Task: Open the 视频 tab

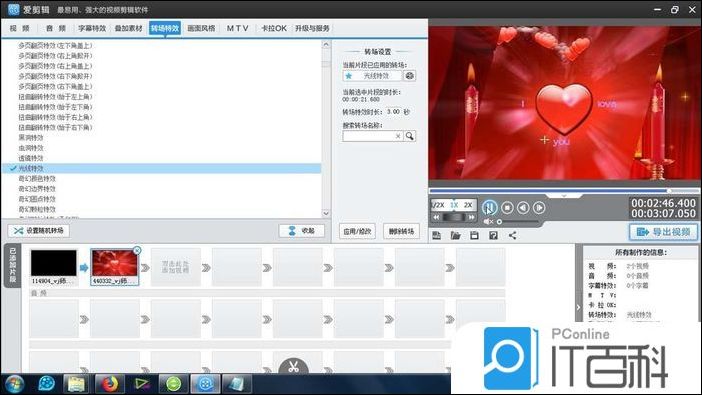Action: [x=20, y=28]
